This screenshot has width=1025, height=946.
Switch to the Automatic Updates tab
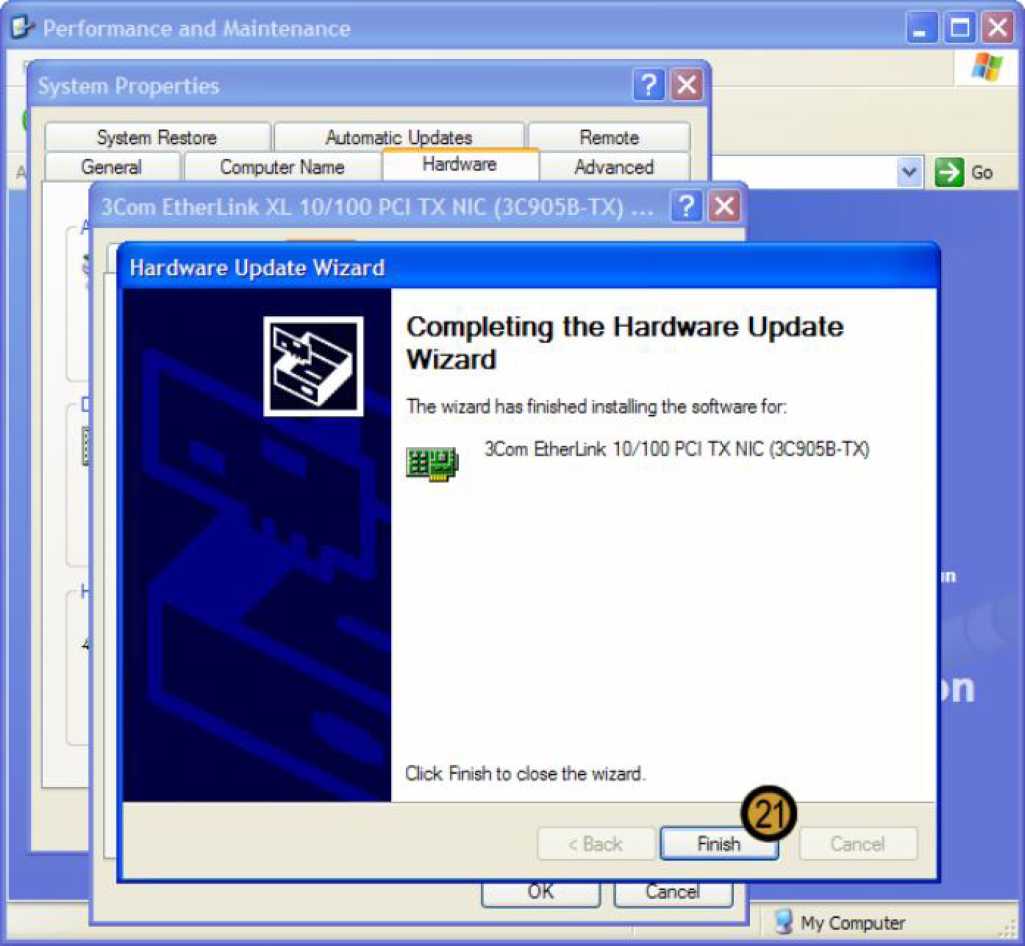(x=399, y=137)
